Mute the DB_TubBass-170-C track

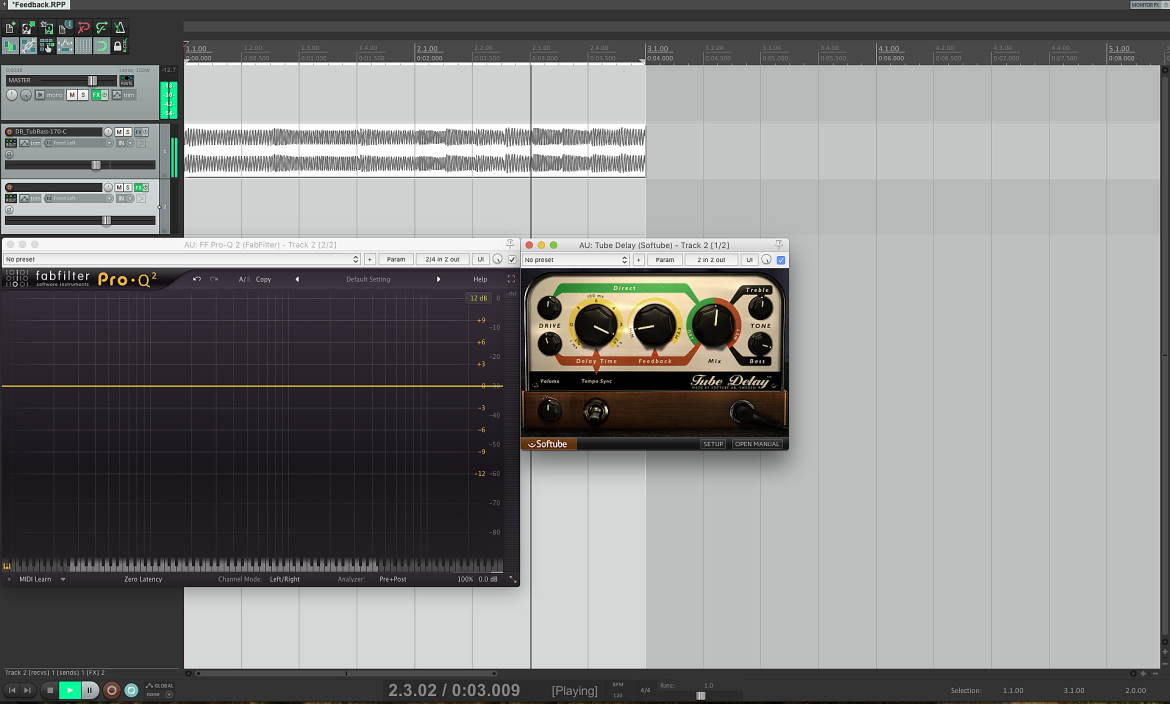(119, 131)
